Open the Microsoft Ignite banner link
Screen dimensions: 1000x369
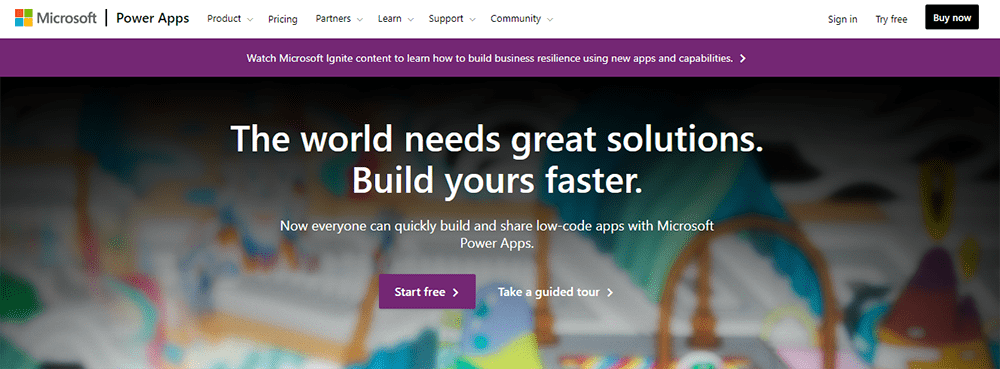tap(496, 58)
